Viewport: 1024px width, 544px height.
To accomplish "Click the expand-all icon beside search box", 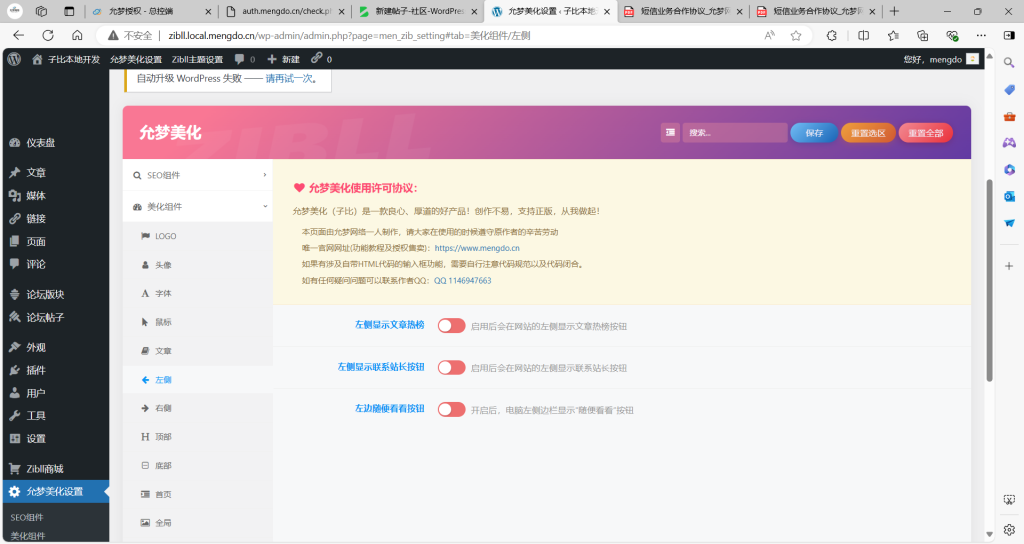I will 670,133.
